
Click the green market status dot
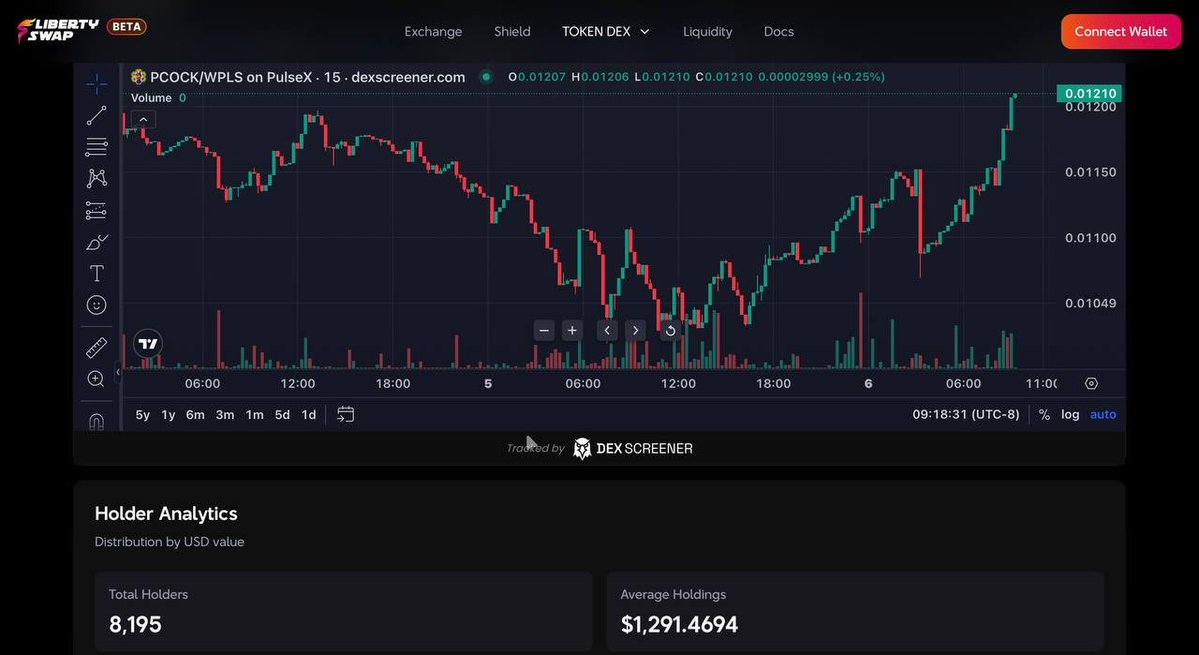point(486,76)
